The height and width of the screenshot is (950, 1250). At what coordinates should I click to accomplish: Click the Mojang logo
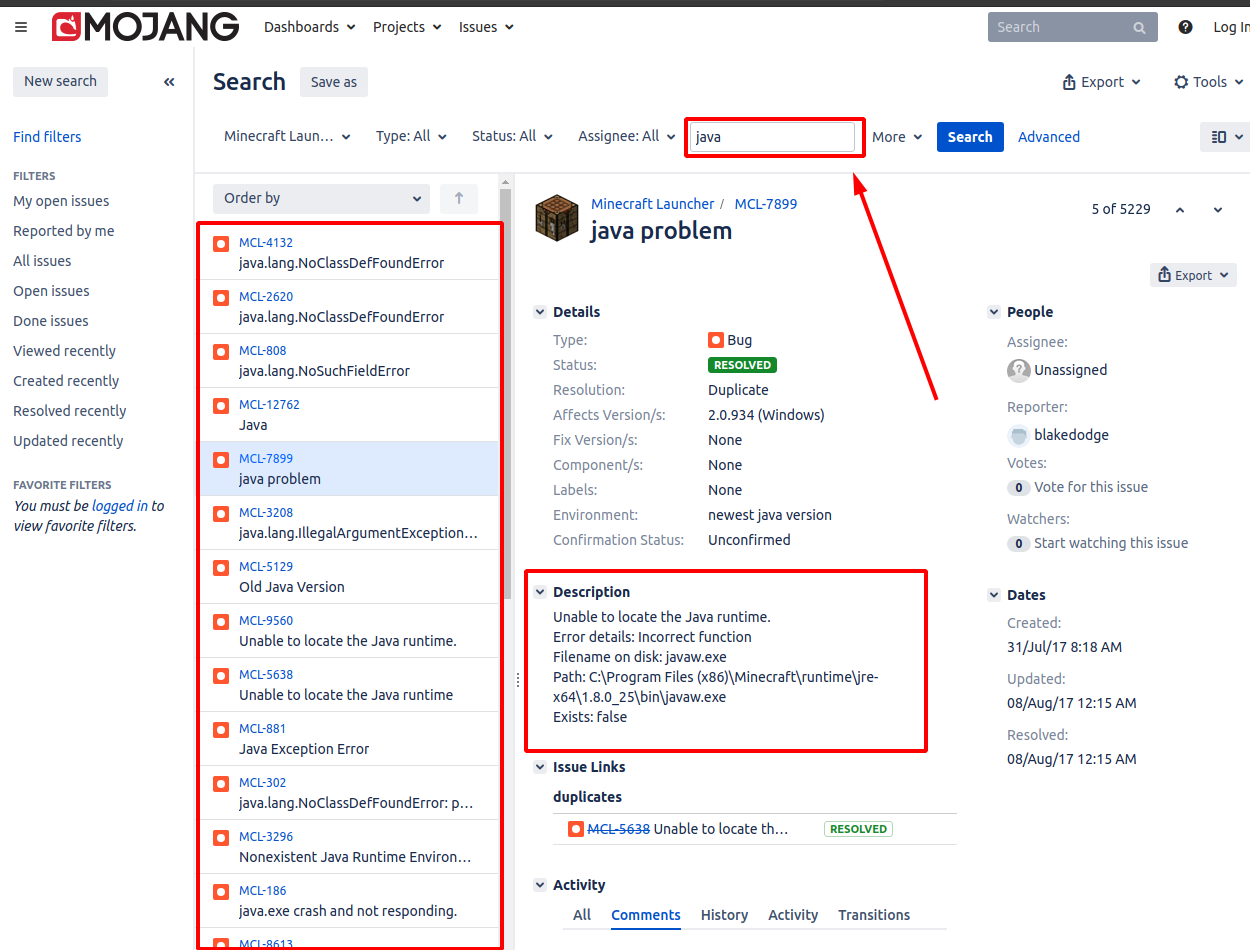point(145,27)
